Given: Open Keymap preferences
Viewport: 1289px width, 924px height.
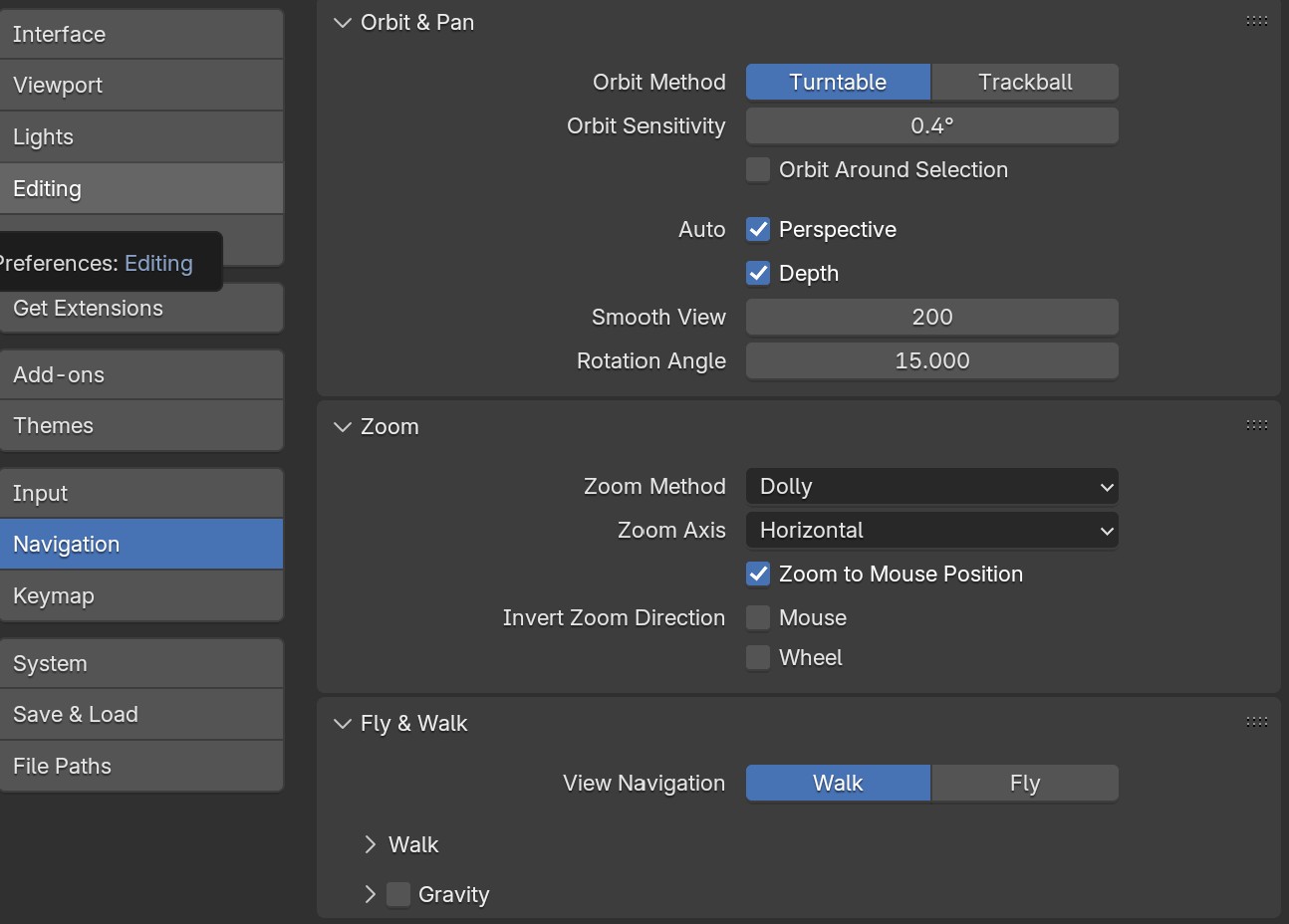Looking at the screenshot, I should click(141, 596).
